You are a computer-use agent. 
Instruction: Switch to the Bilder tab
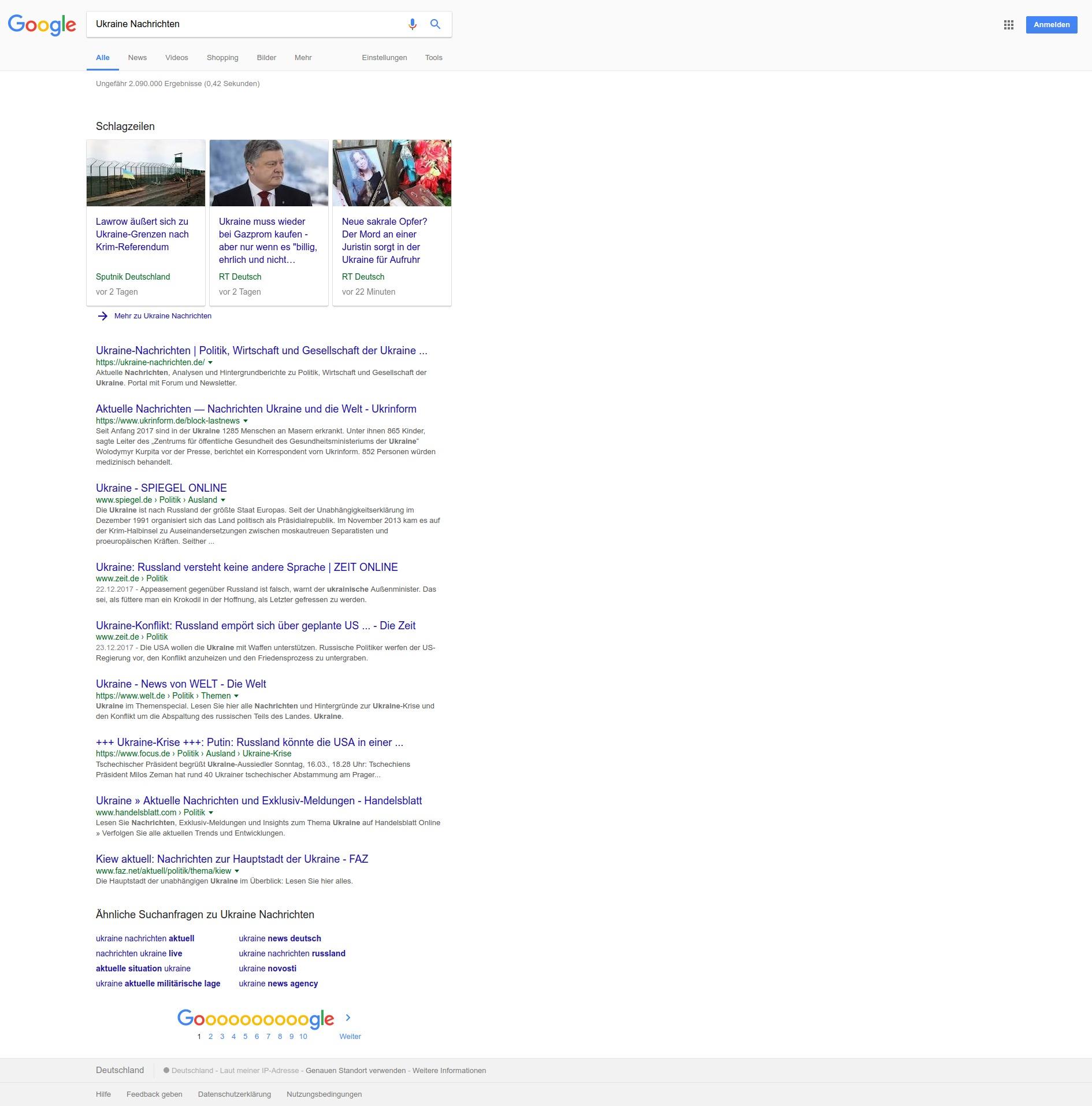(x=266, y=58)
